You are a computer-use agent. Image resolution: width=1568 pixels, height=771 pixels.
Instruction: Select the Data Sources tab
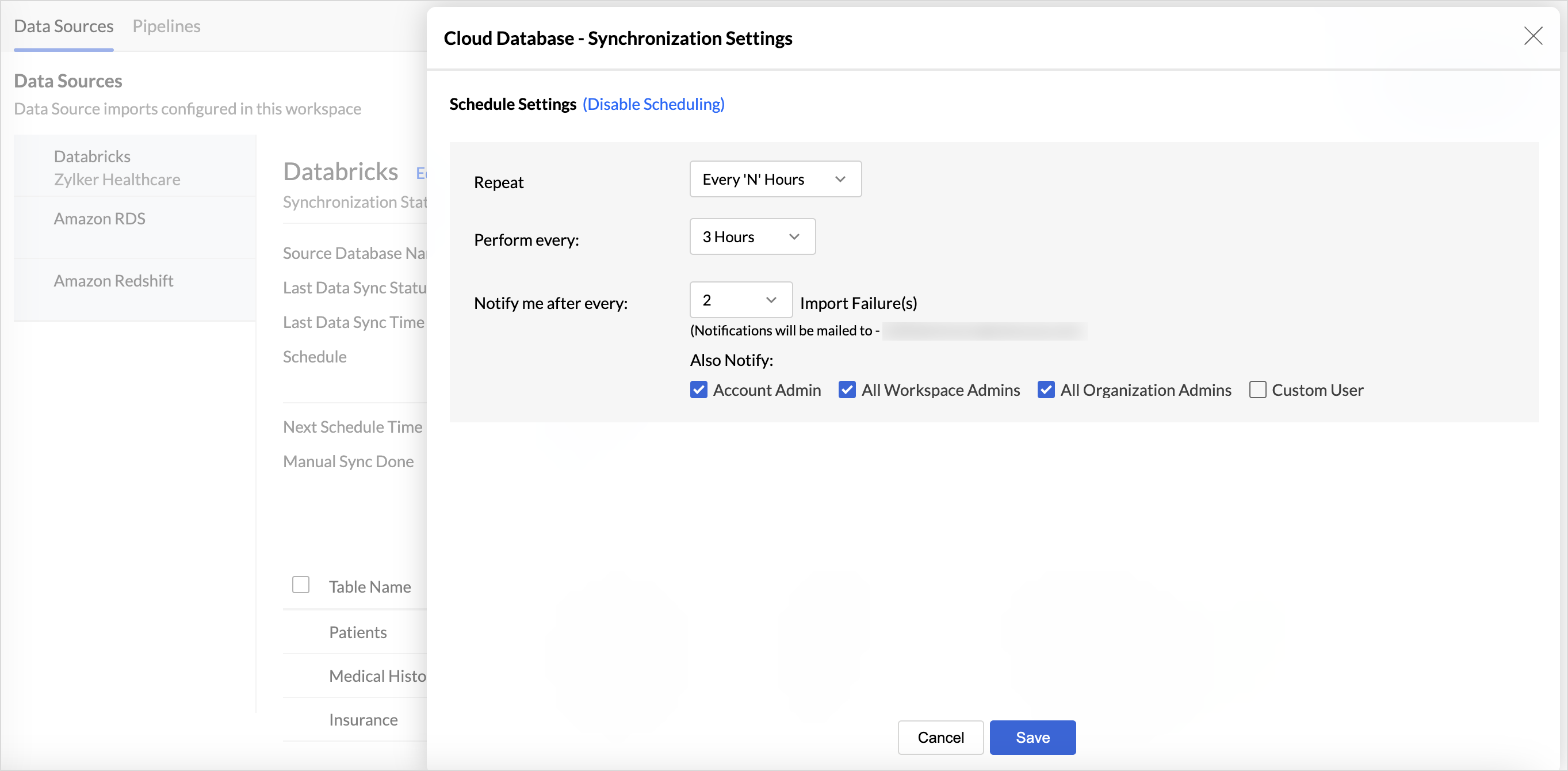[63, 26]
